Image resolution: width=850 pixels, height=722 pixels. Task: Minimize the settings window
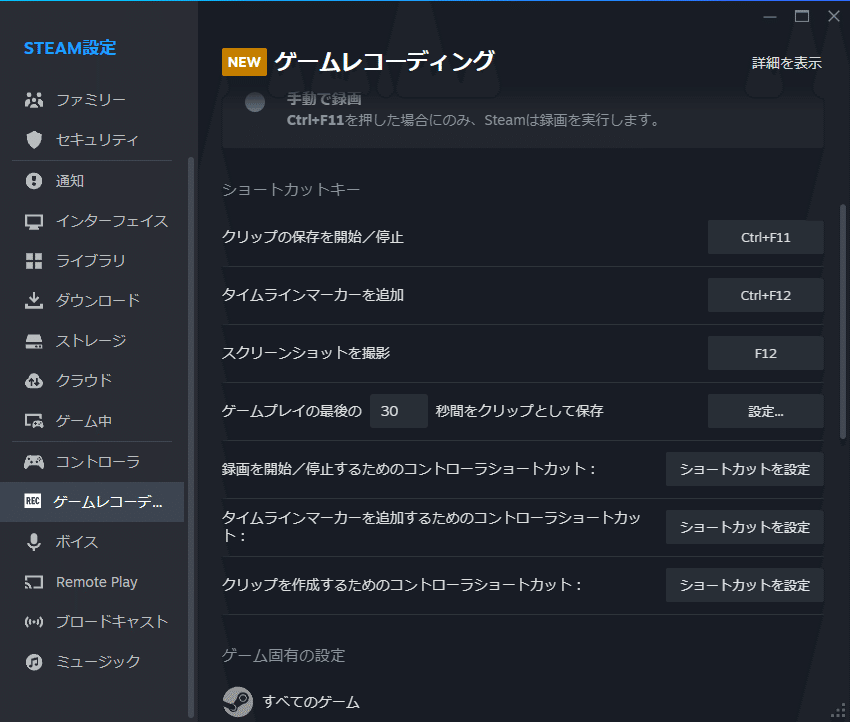pos(770,17)
